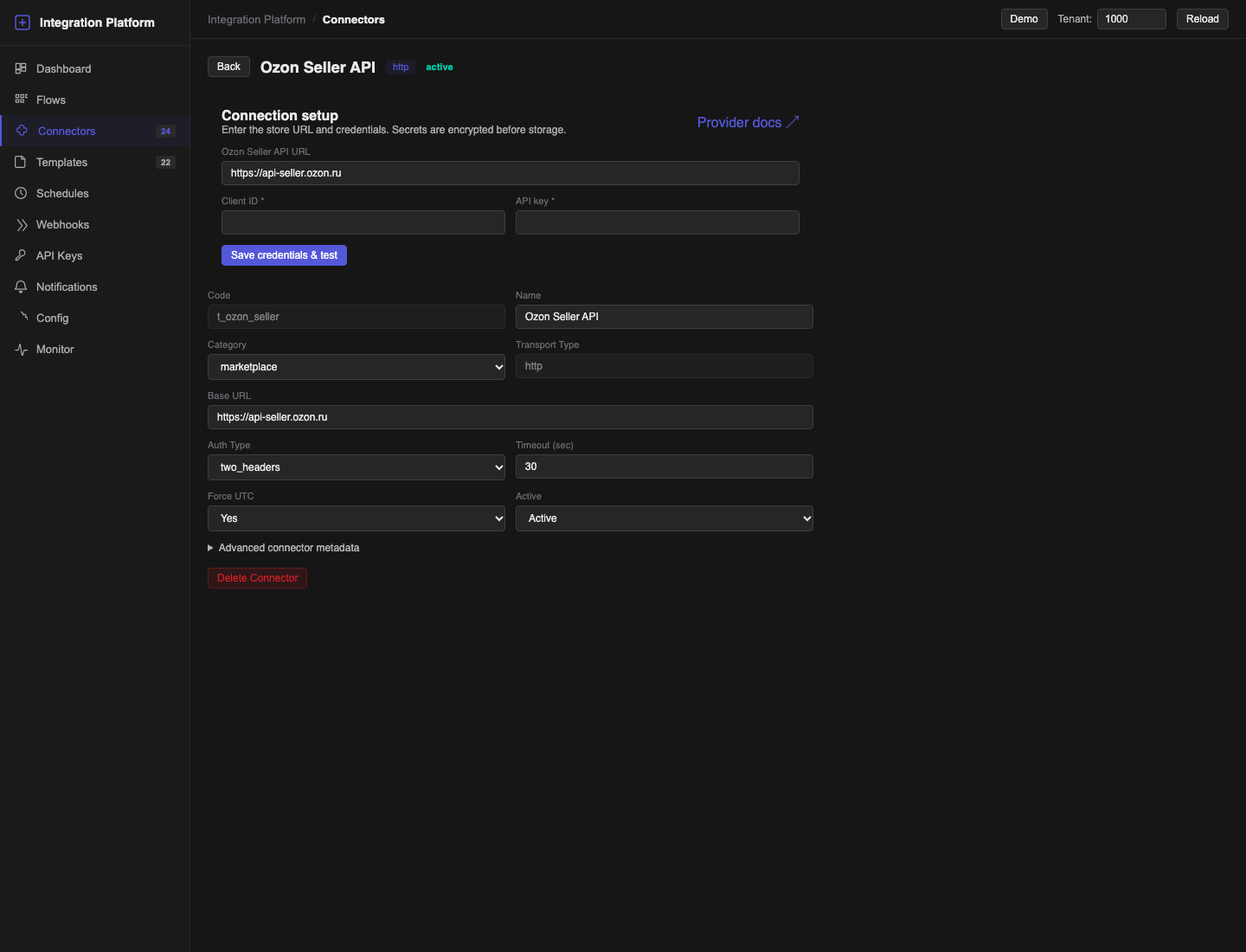Open Templates in the sidebar
This screenshot has height=952, width=1246.
(95, 162)
